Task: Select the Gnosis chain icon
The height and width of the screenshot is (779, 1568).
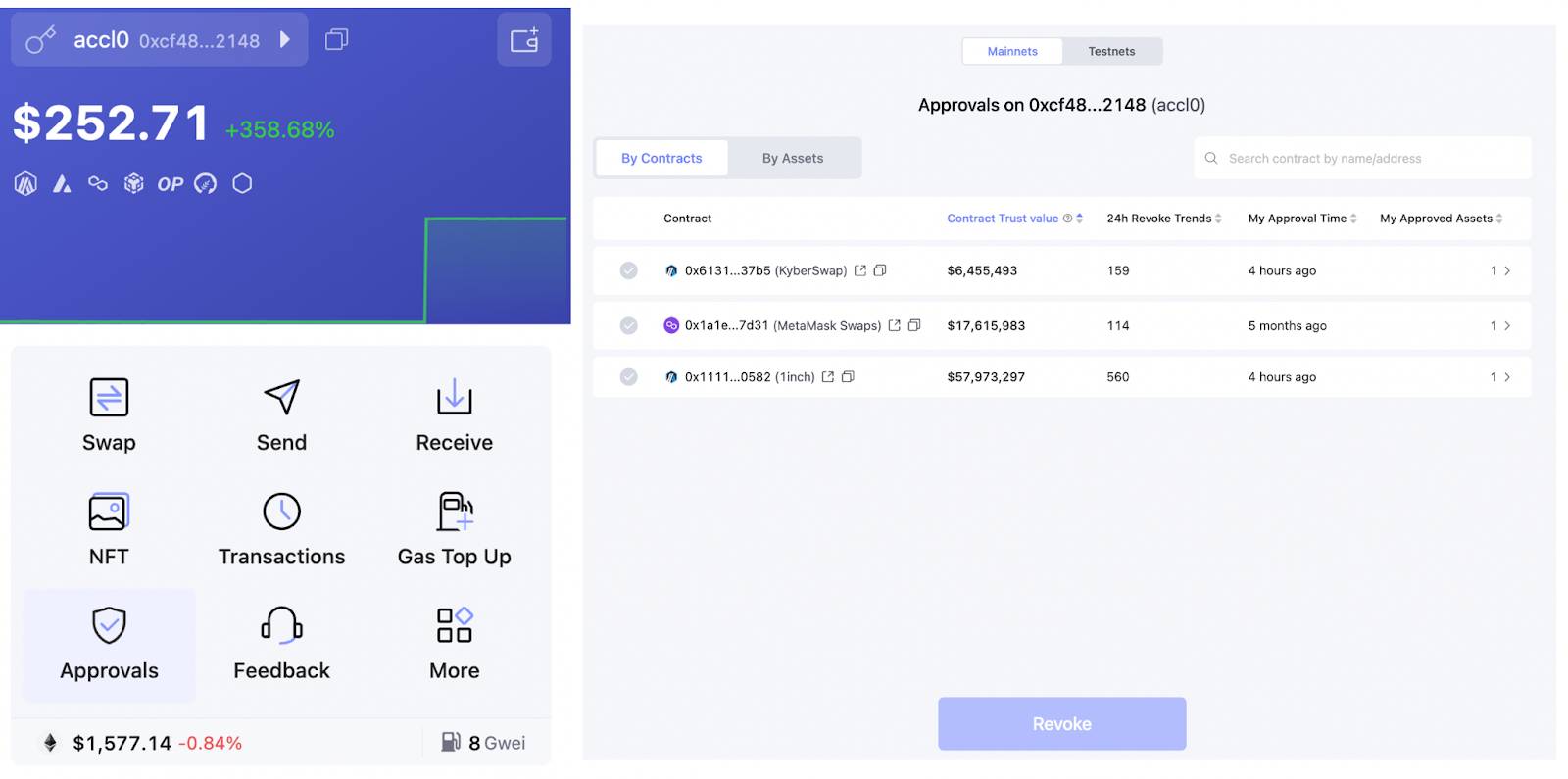Action: click(206, 183)
